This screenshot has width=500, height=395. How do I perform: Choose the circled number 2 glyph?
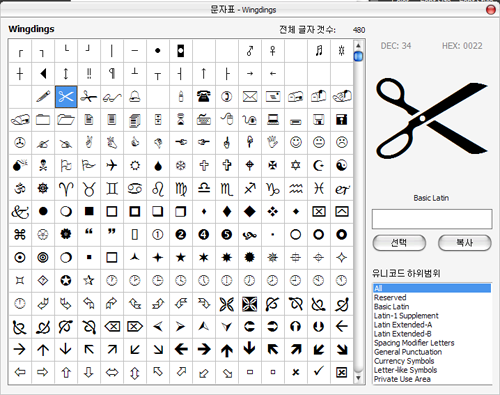(181, 235)
